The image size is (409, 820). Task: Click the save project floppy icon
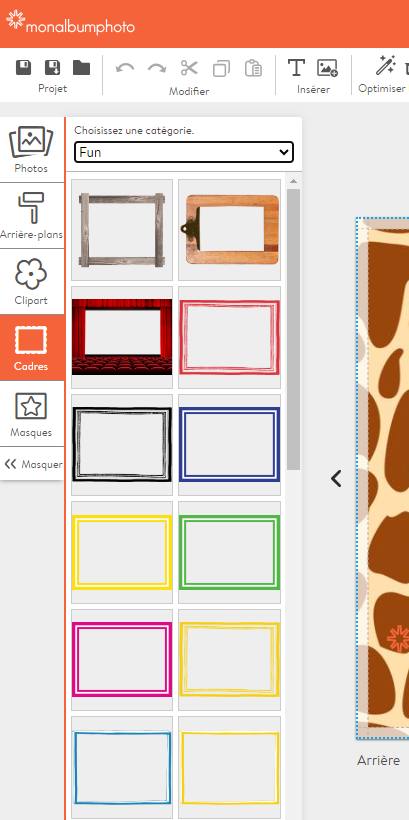tap(23, 67)
